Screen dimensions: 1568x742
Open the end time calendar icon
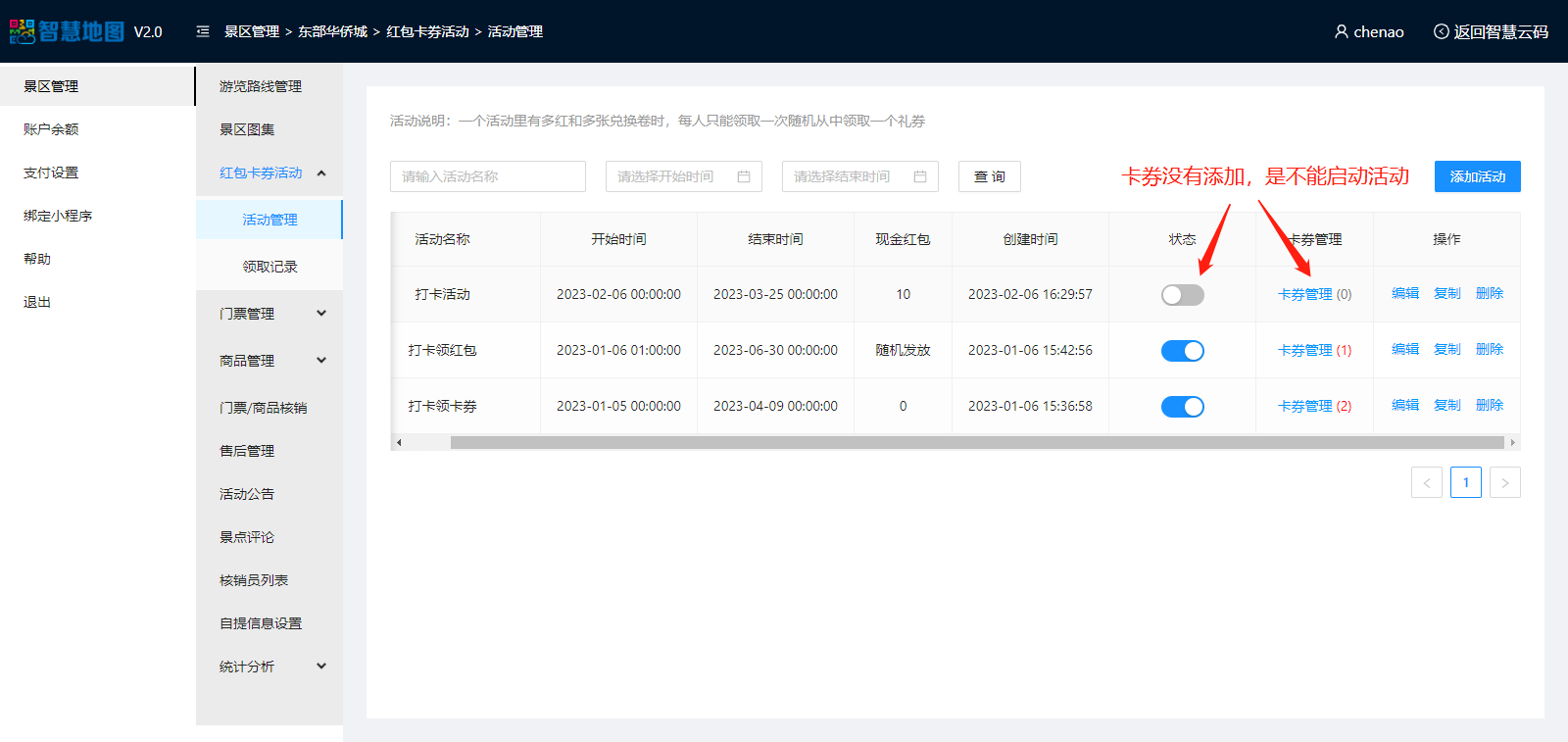(x=920, y=176)
